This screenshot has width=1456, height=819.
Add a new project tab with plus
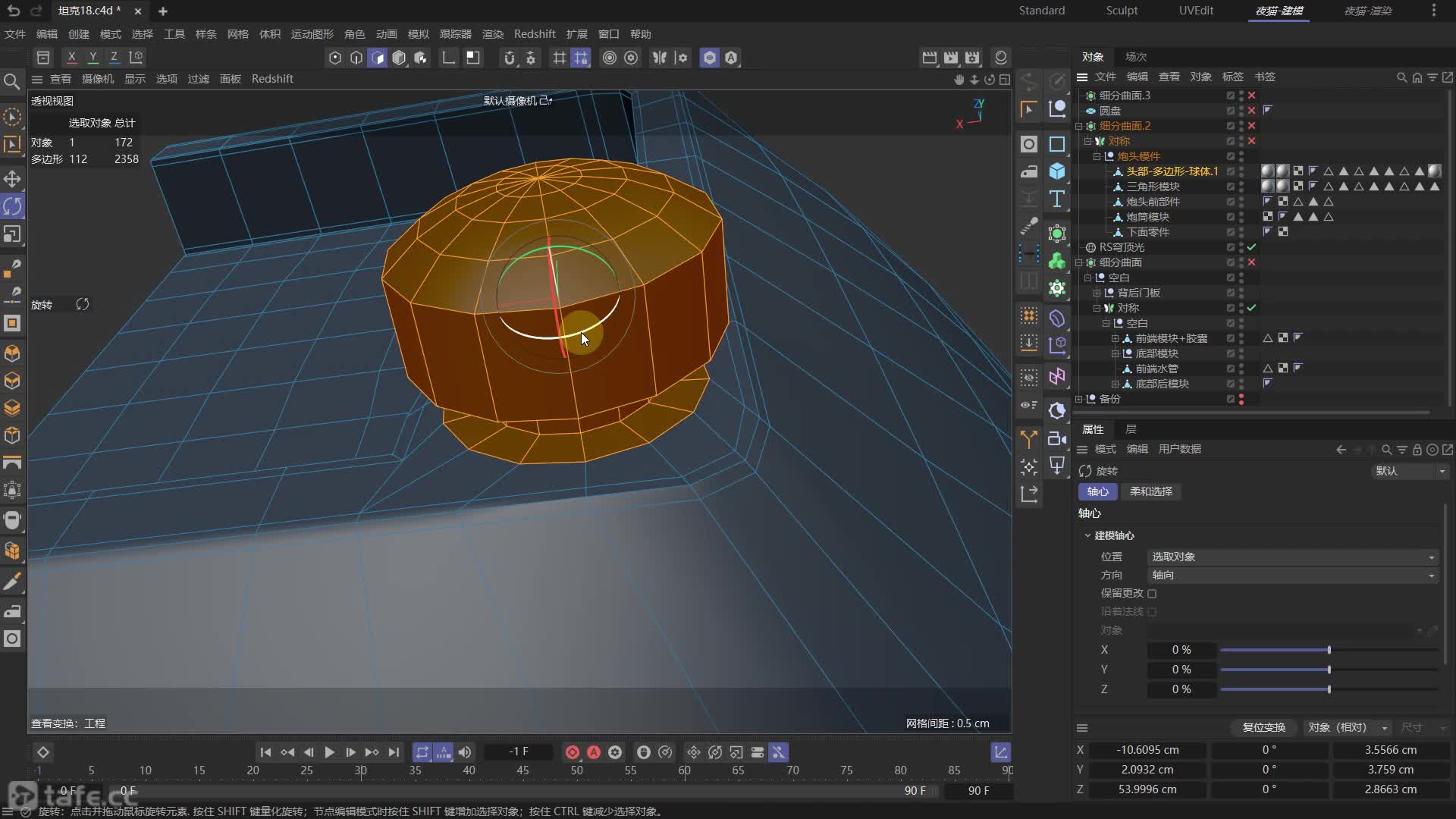click(162, 11)
